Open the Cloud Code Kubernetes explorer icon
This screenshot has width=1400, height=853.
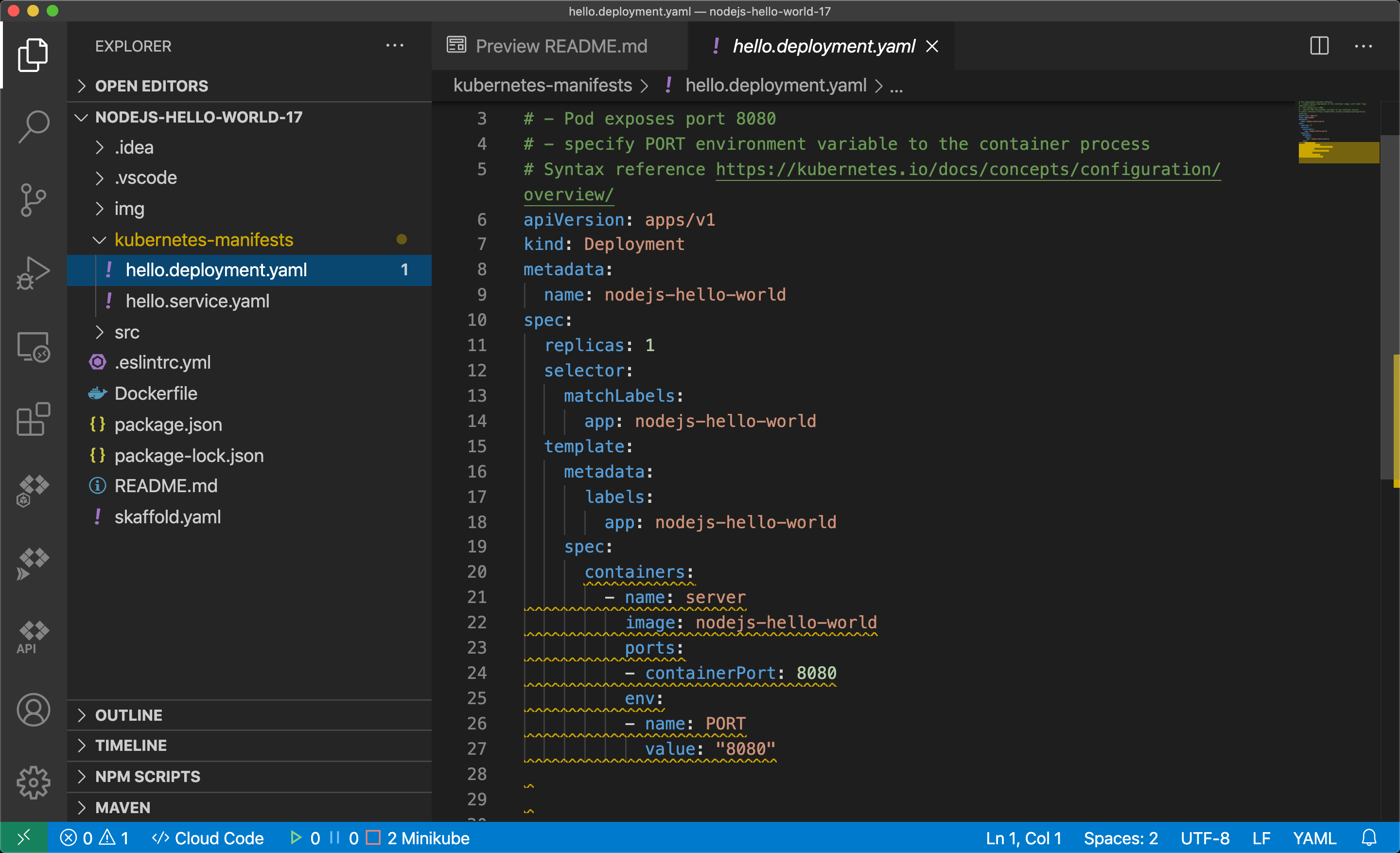click(33, 489)
